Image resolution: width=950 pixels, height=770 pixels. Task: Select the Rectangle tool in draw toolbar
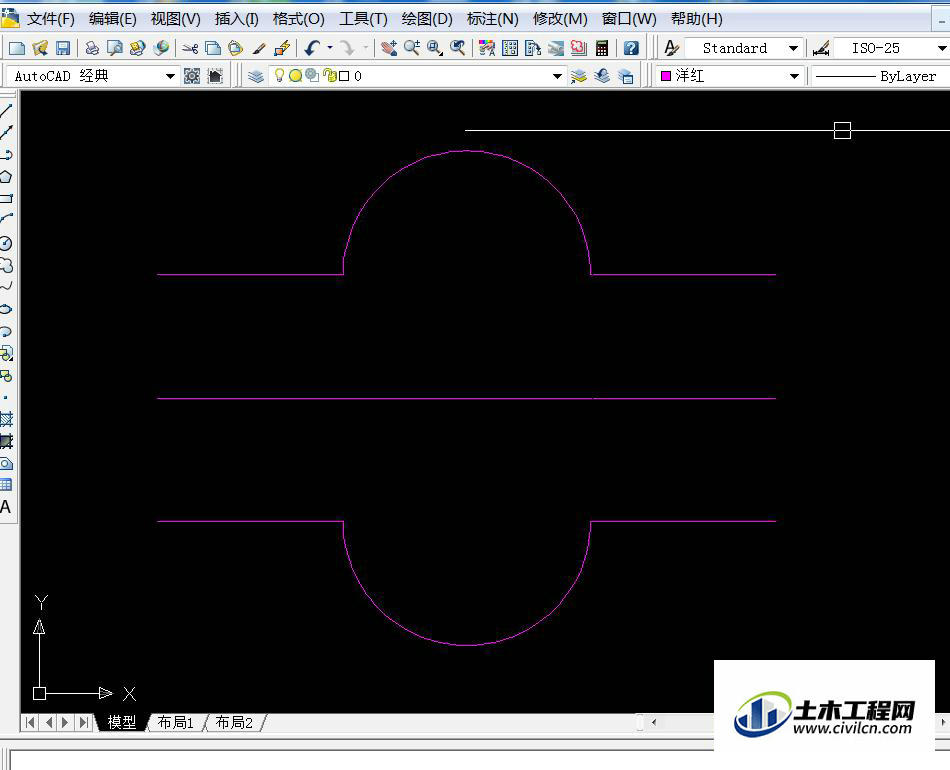click(x=6, y=199)
